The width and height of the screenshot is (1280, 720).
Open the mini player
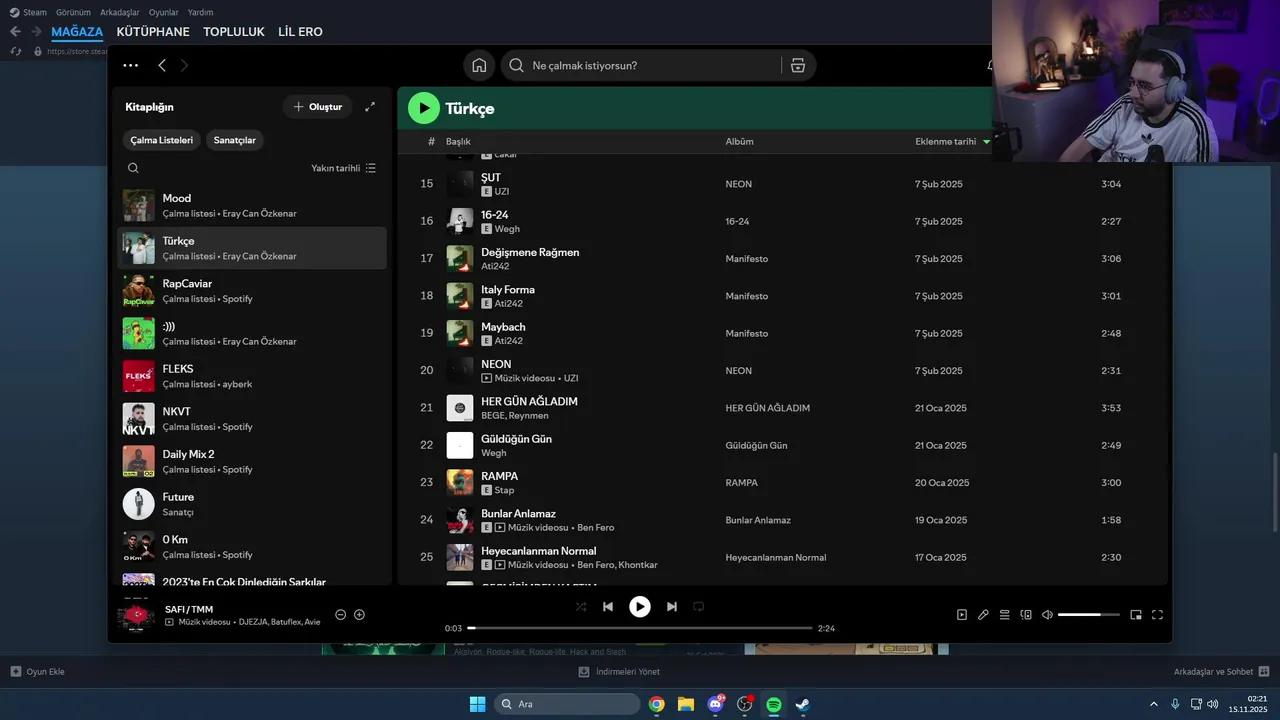(x=1136, y=615)
